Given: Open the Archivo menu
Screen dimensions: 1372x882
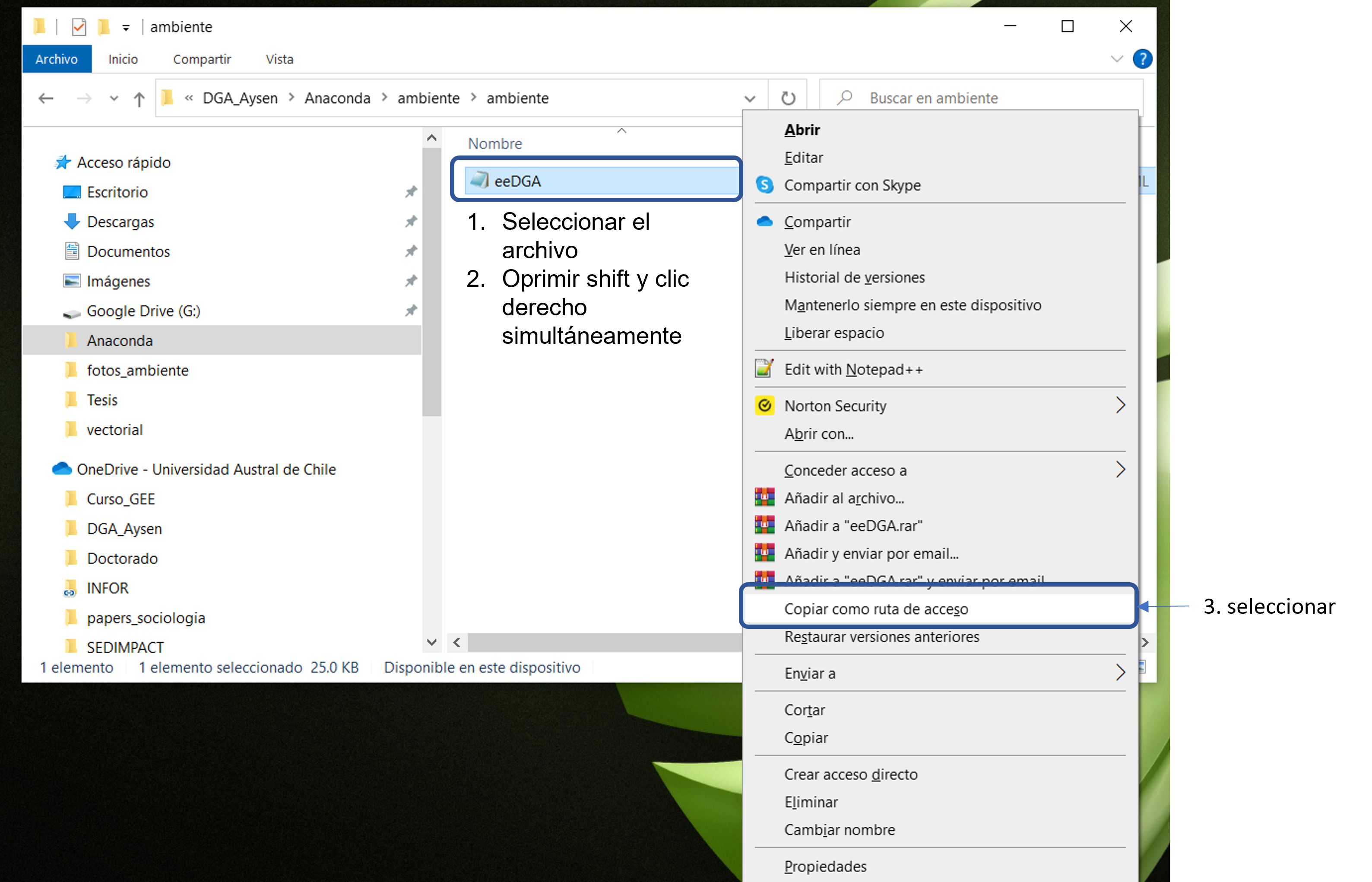Looking at the screenshot, I should 56,60.
